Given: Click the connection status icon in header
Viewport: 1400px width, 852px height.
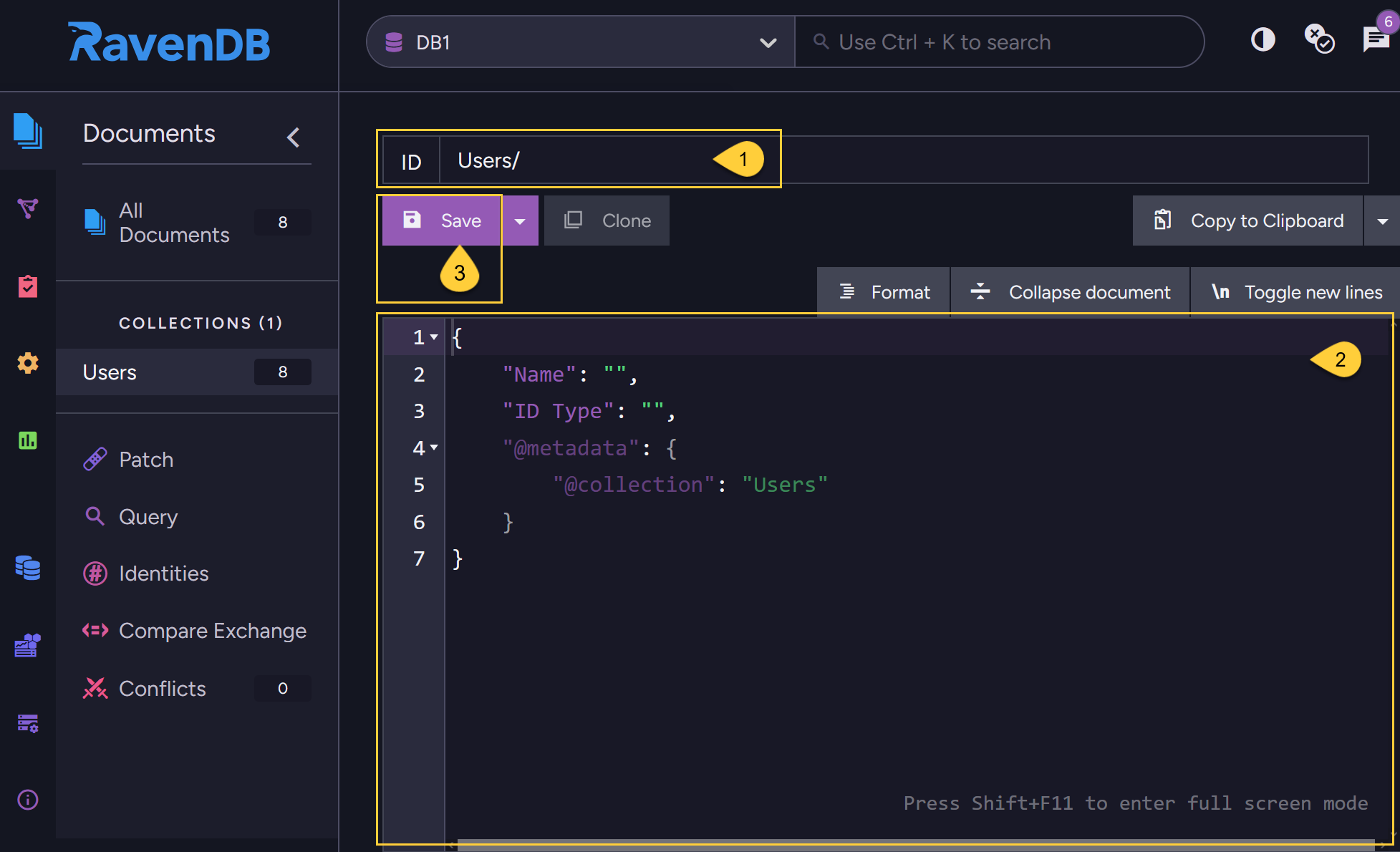Looking at the screenshot, I should point(1319,39).
